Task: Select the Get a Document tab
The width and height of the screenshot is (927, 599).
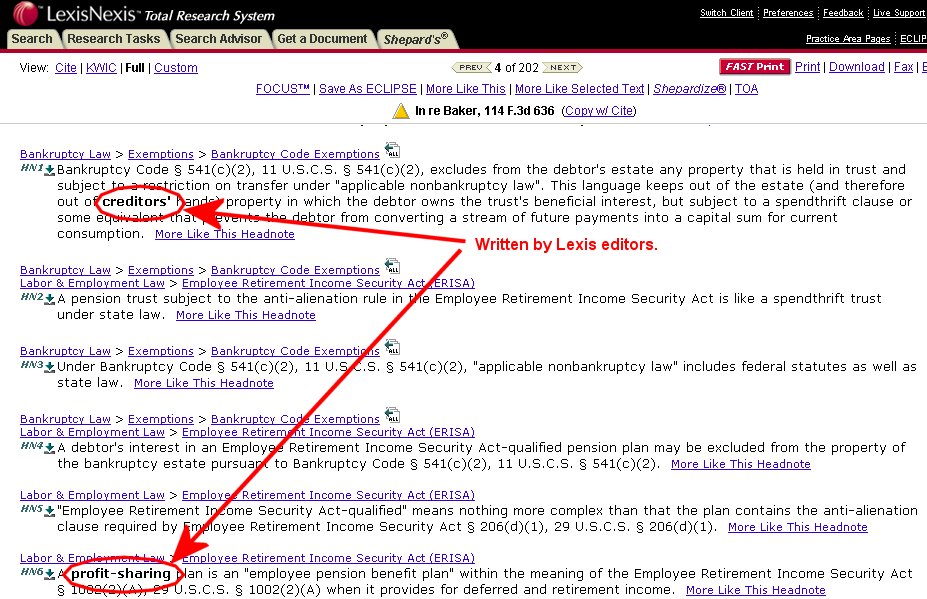Action: point(322,39)
